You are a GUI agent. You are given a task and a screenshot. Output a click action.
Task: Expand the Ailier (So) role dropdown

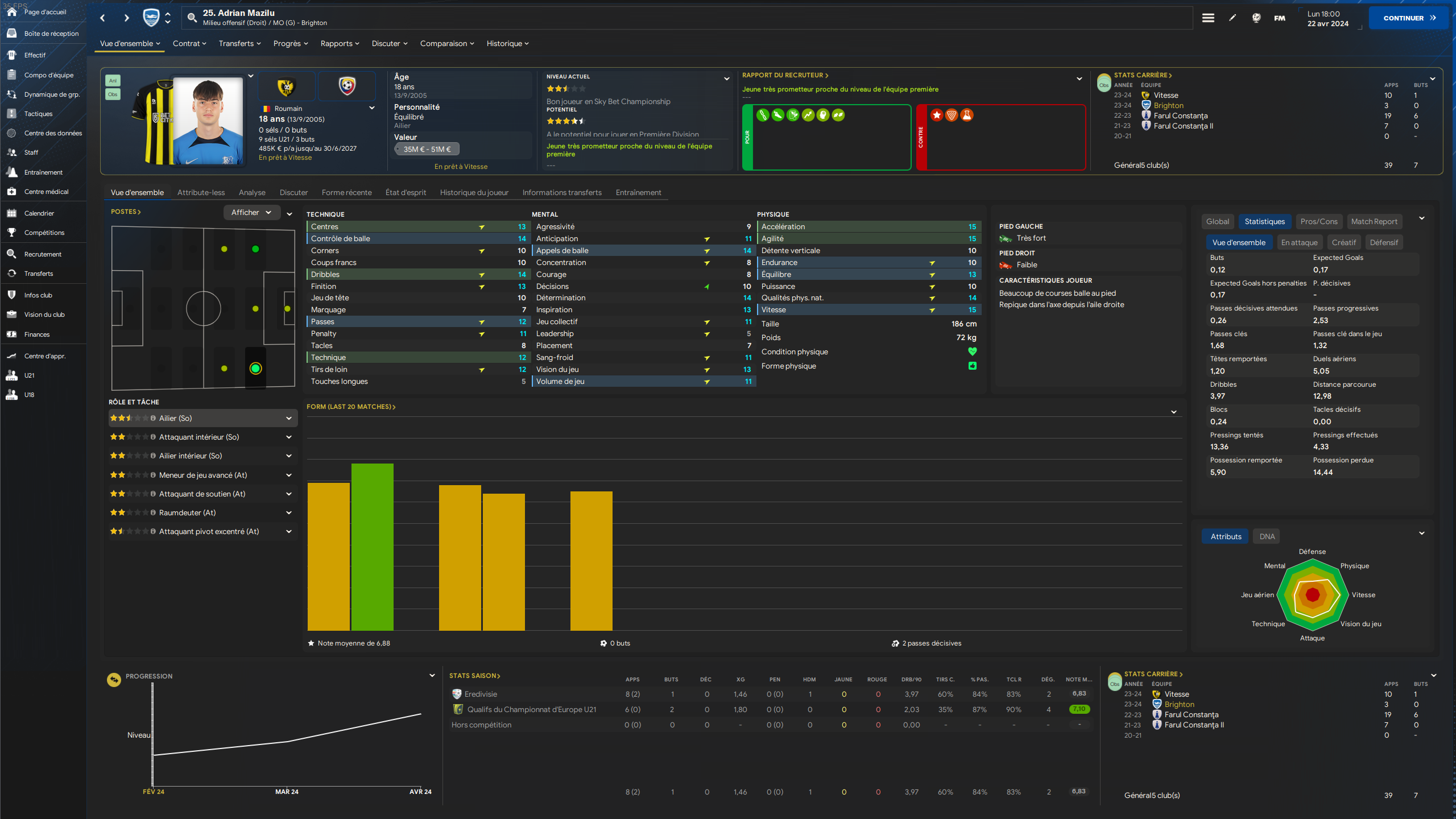[x=288, y=418]
